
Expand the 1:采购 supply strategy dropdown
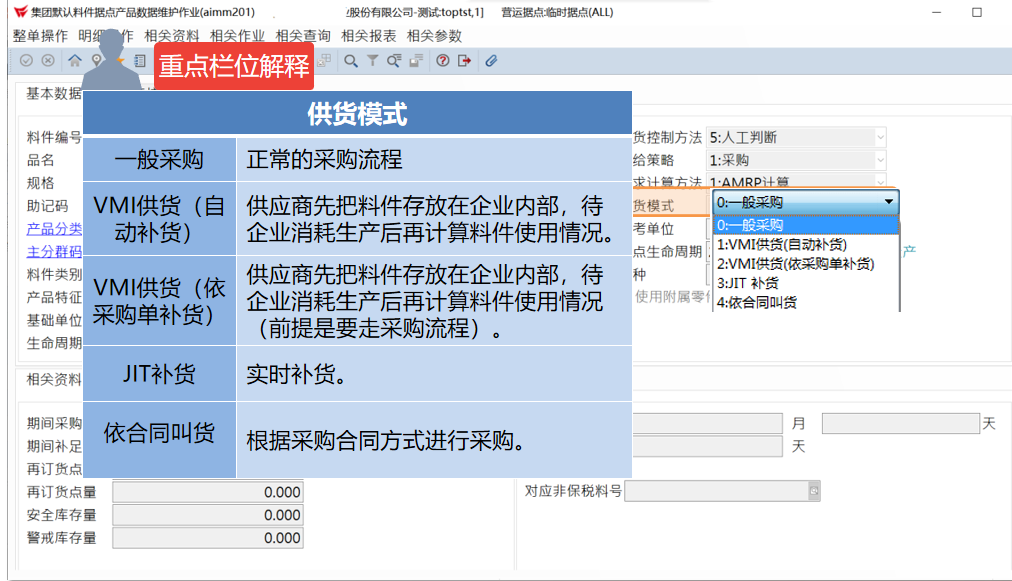(880, 160)
